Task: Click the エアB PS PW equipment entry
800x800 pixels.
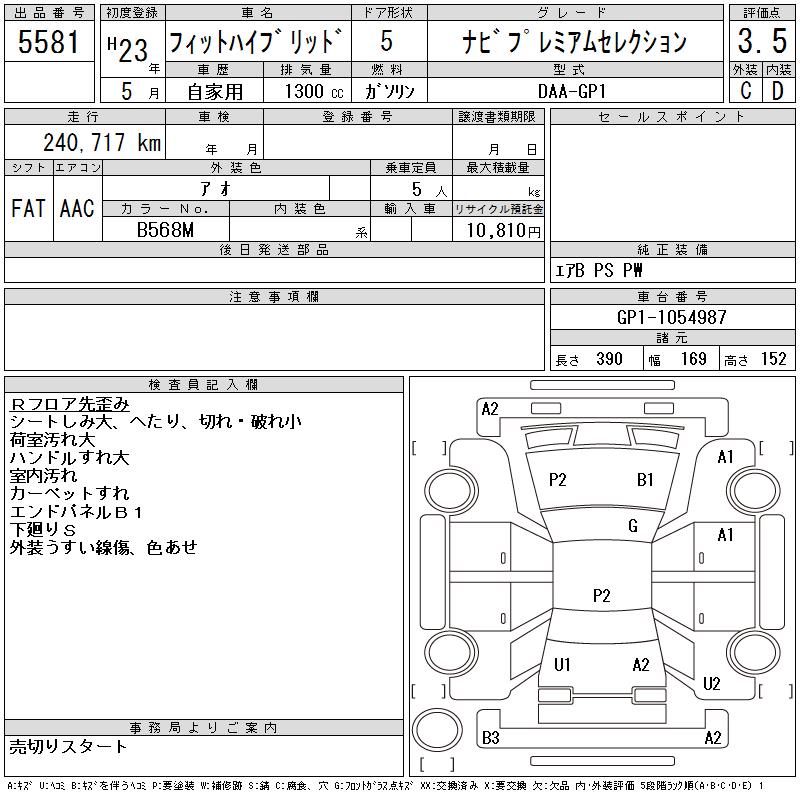Action: [x=600, y=270]
